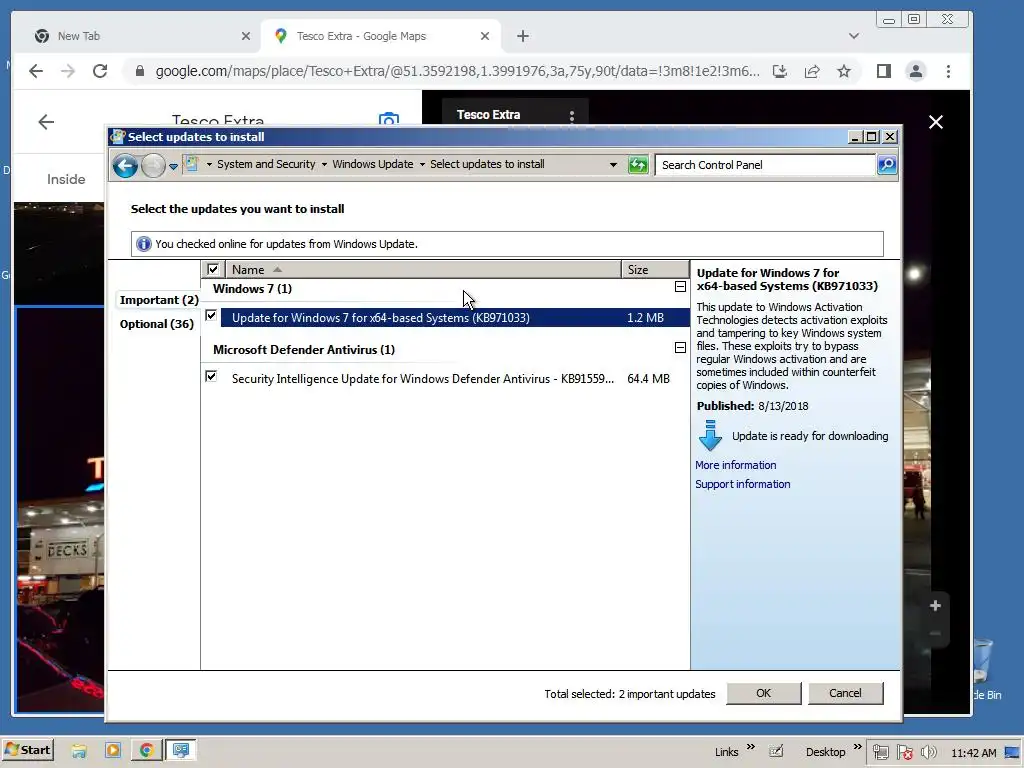
Task: Close the Tesco Extra Google Maps tab
Action: [x=485, y=36]
